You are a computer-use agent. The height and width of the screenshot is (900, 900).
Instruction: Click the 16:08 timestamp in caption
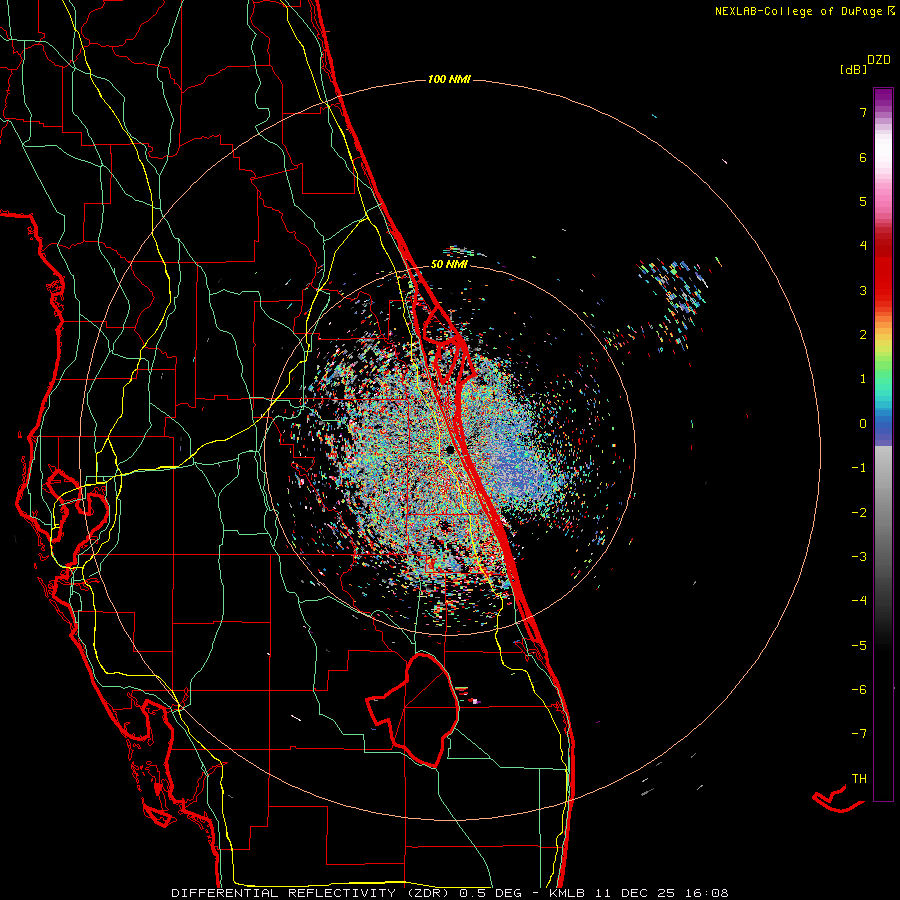pos(705,893)
